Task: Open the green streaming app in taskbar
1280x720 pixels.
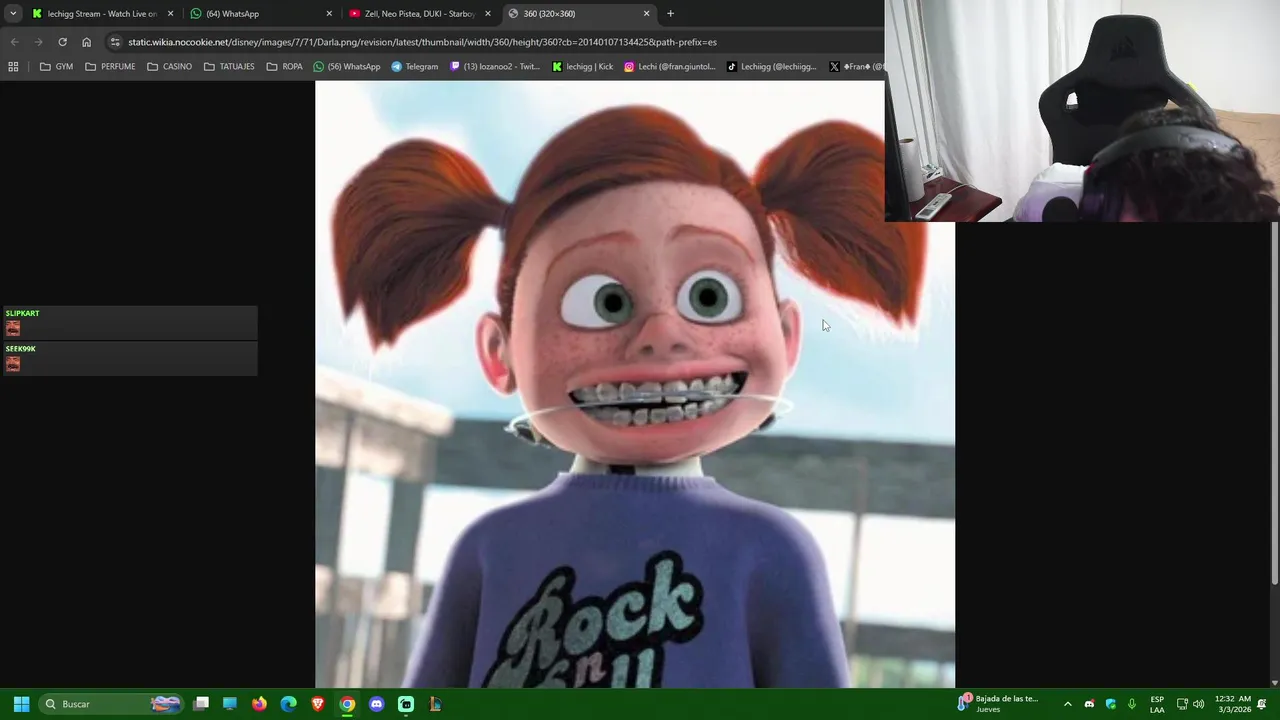Action: [405, 704]
